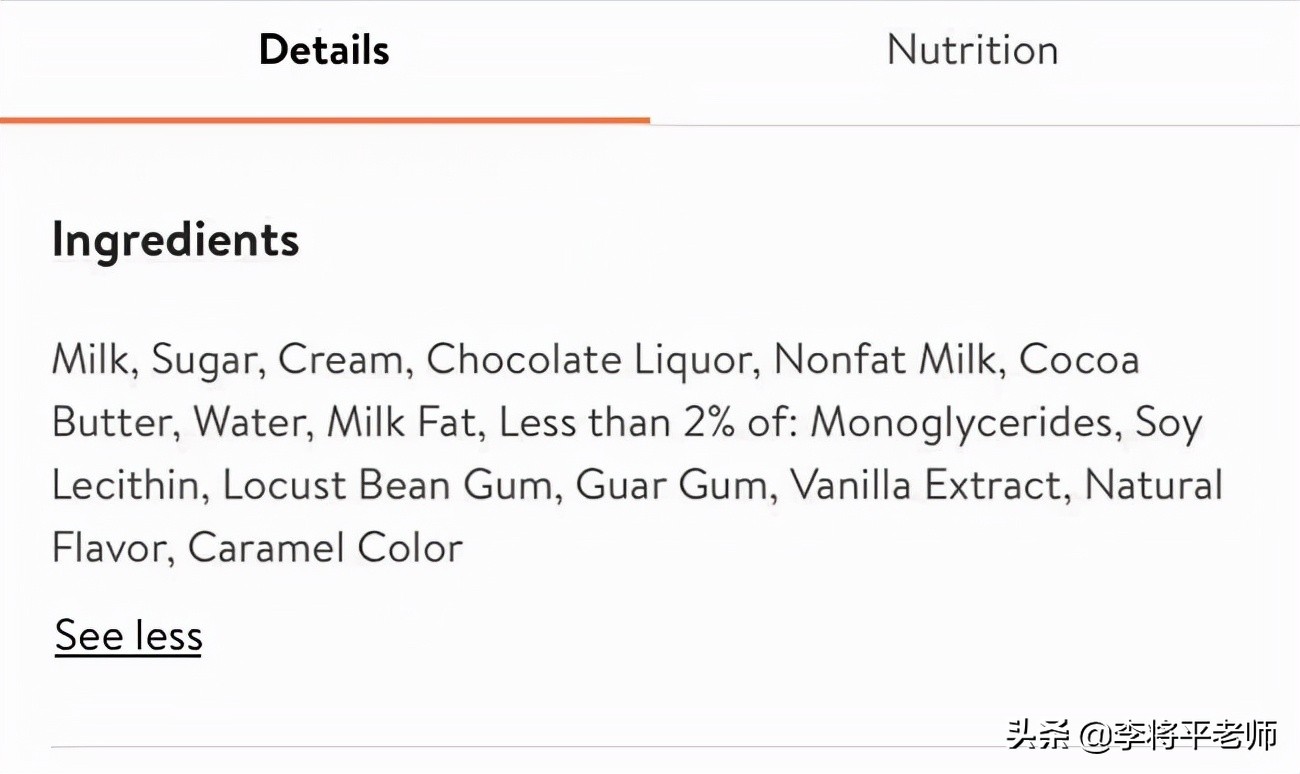Click the Locust Bean Gum text
The width and height of the screenshot is (1300, 774).
tap(385, 486)
